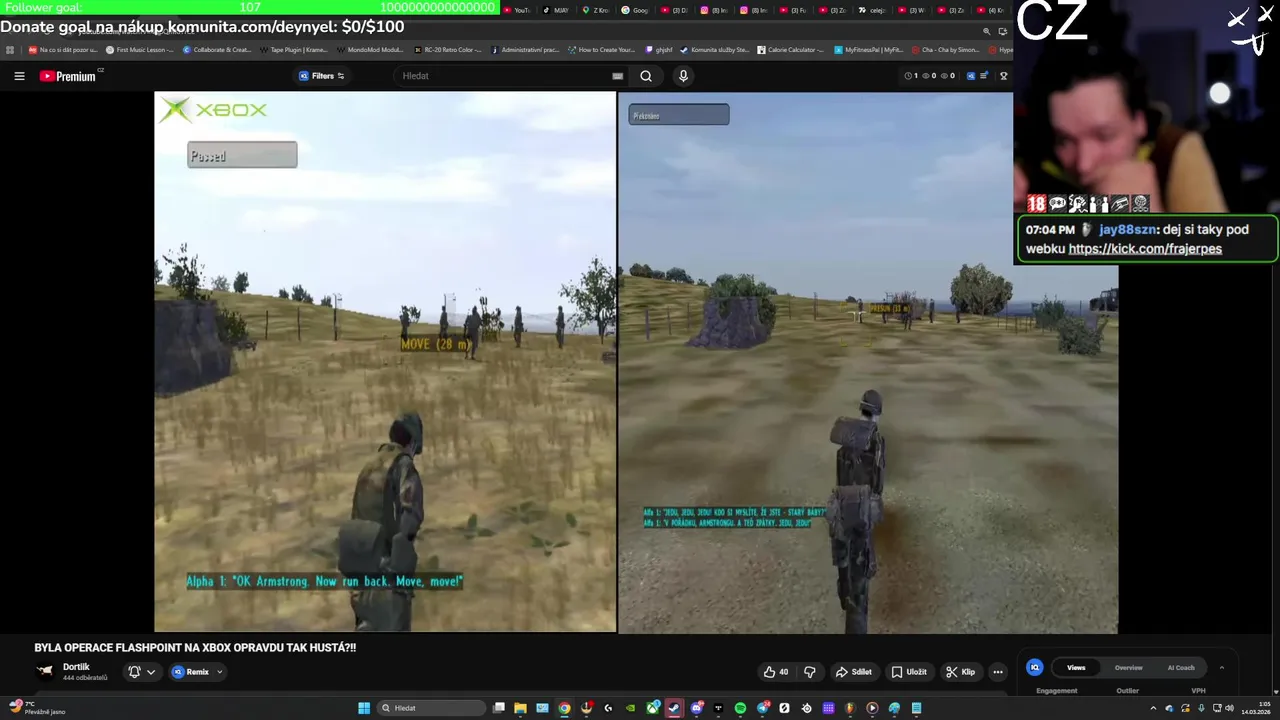The image size is (1280, 720).
Task: Toggle the notification bell for Dortlik
Action: 135,672
